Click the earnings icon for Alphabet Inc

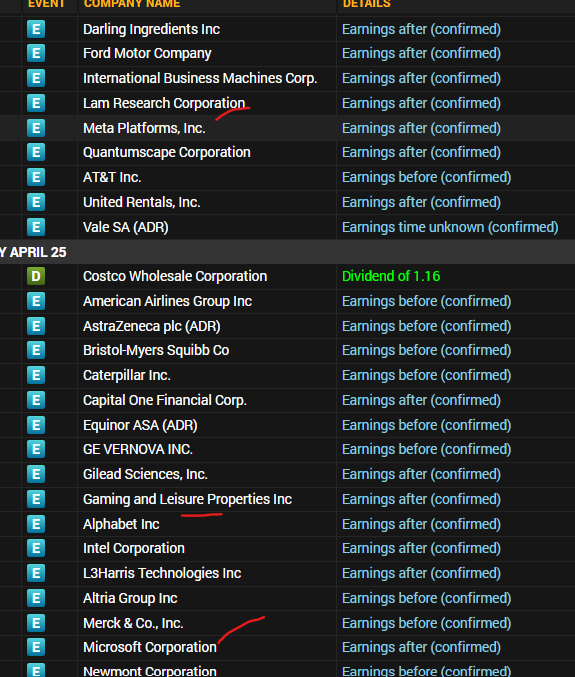(x=36, y=524)
